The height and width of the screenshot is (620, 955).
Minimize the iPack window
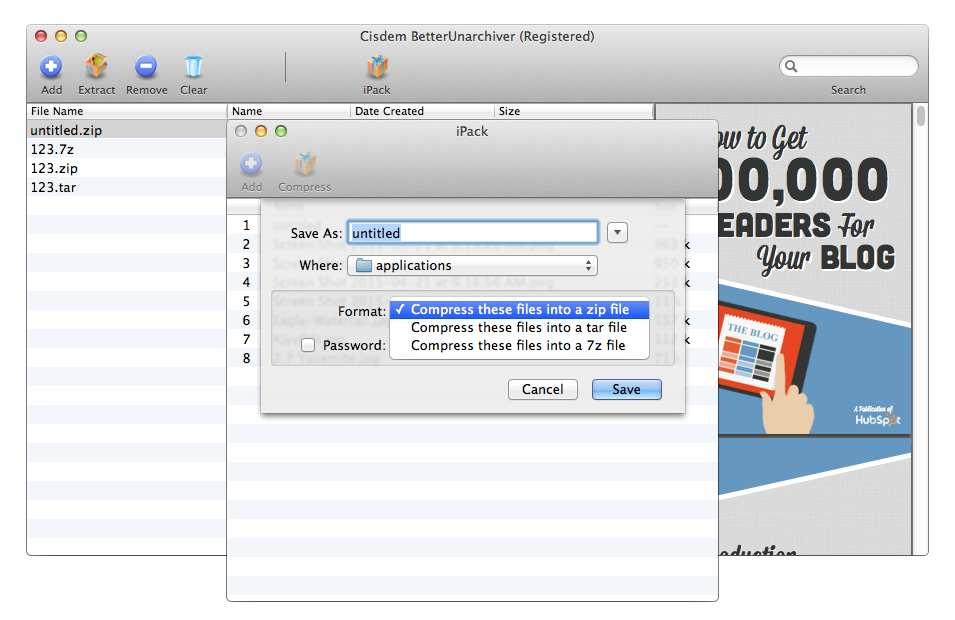[261, 131]
